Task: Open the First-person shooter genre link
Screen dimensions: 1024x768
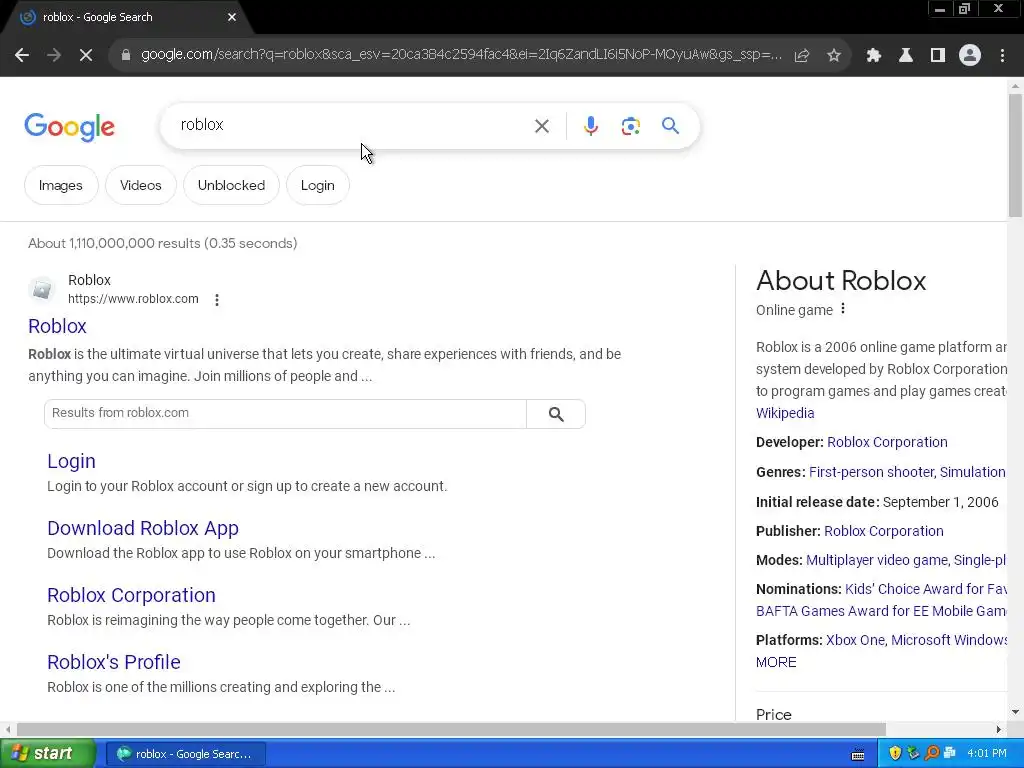Action: [871, 472]
